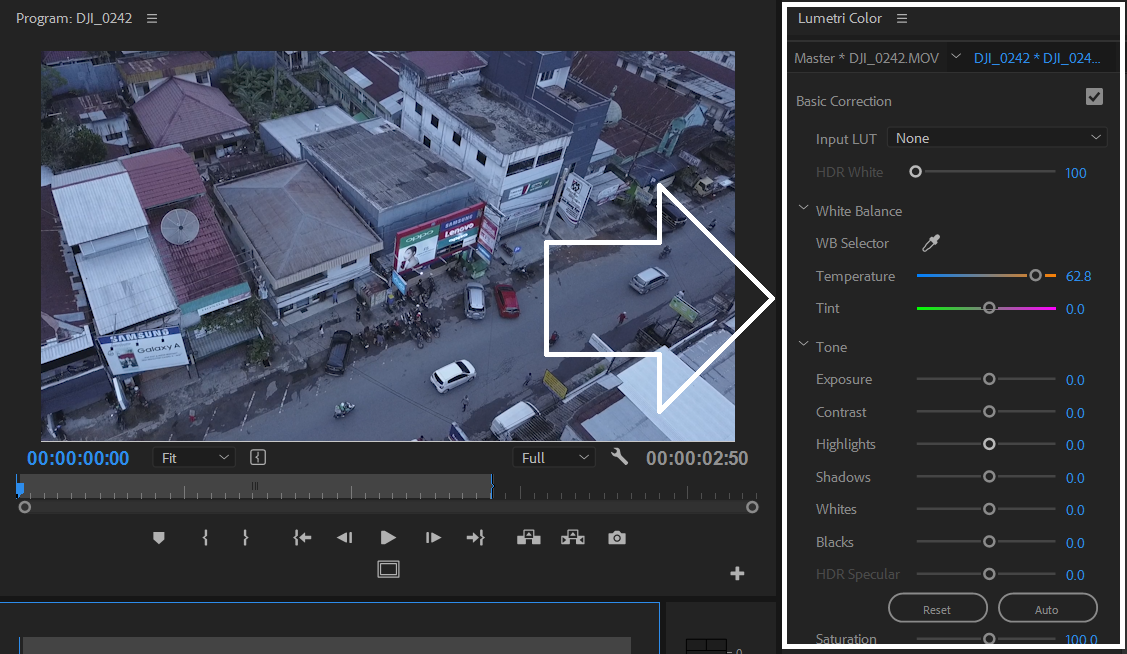This screenshot has width=1127, height=654.
Task: Add a marker at the playhead
Action: pyautogui.click(x=158, y=537)
